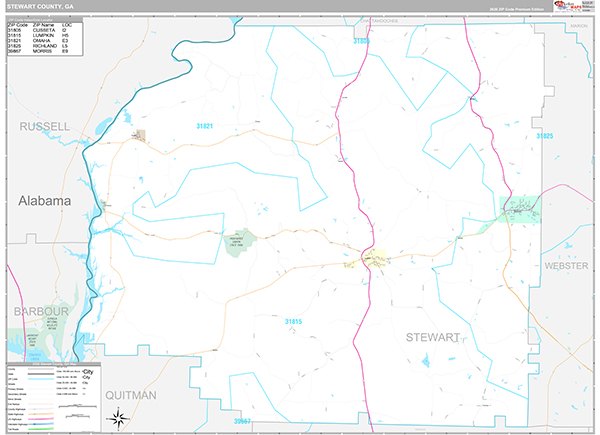This screenshot has height=435, width=600.
Task: Click the MarketMAPS logo in the header
Action: 568,5
